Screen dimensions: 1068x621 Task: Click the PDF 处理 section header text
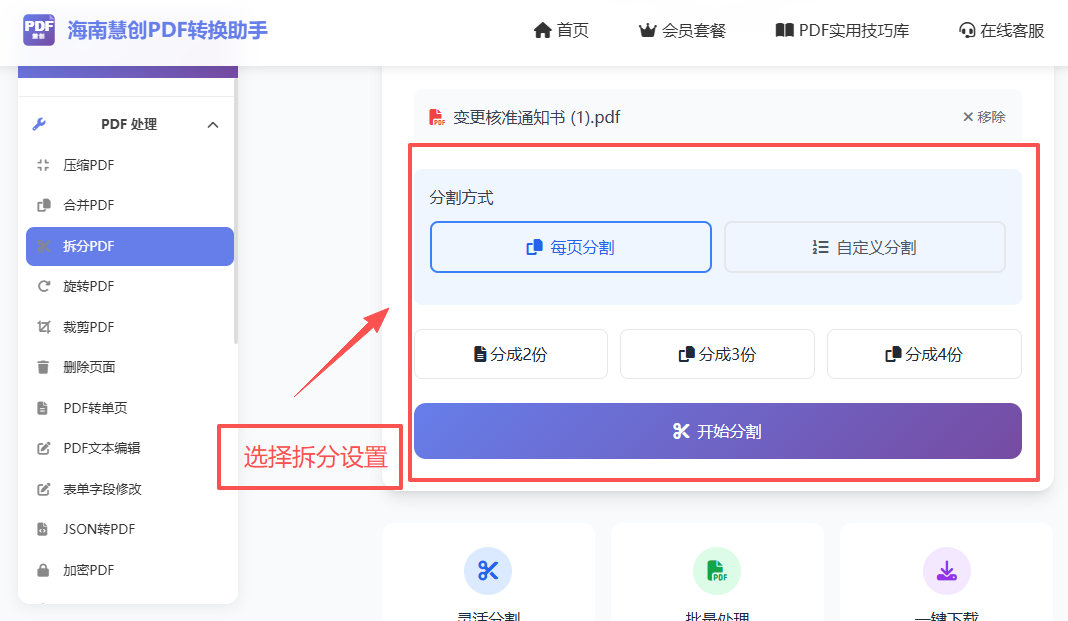tap(129, 124)
